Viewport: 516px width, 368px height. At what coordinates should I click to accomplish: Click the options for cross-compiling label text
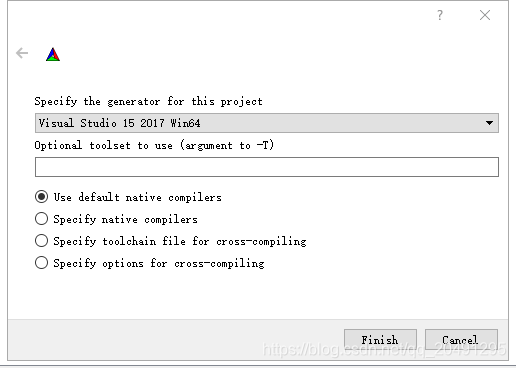click(x=159, y=263)
